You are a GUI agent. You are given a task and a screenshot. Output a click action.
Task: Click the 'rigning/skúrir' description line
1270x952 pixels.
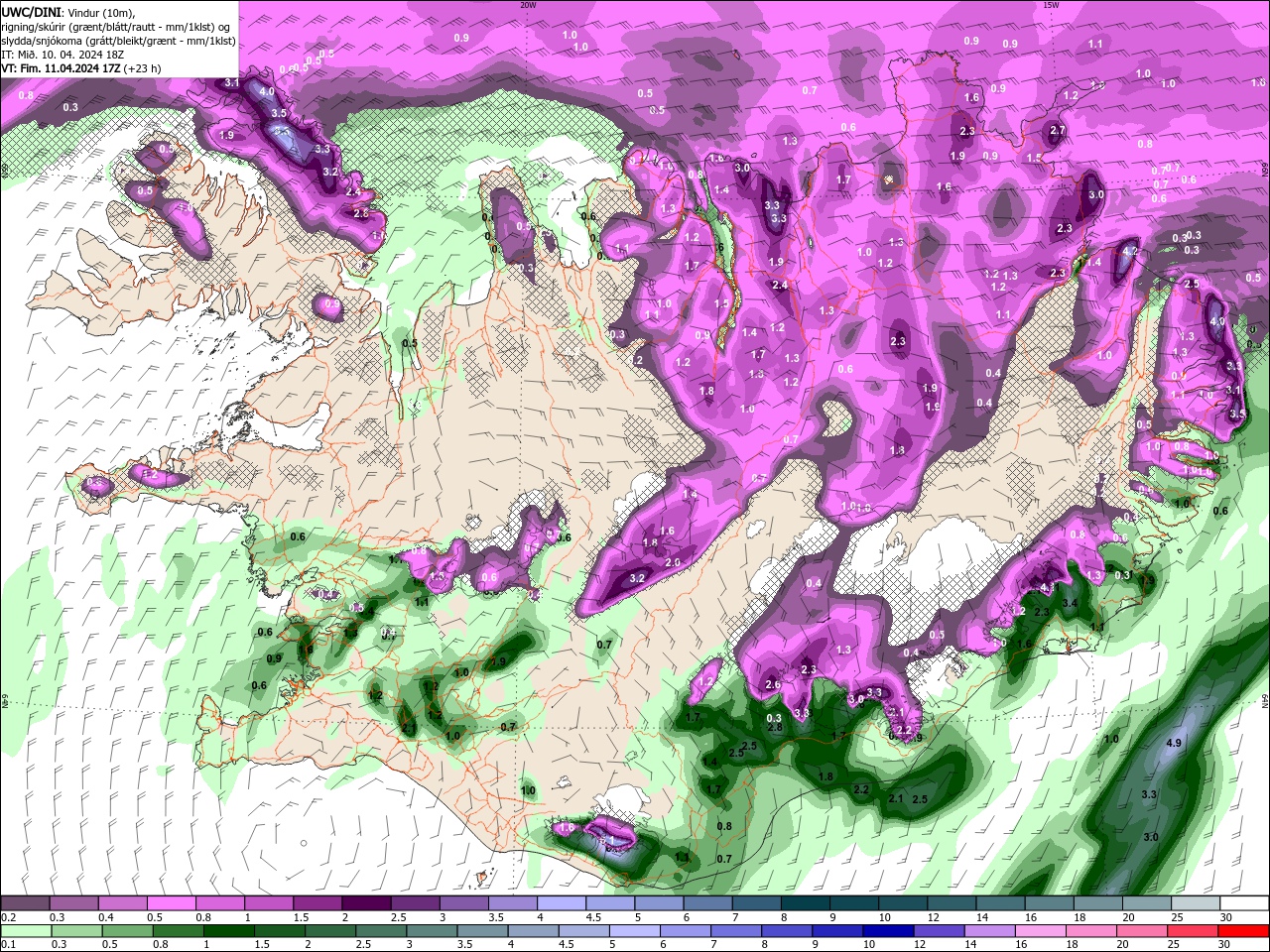(x=114, y=27)
